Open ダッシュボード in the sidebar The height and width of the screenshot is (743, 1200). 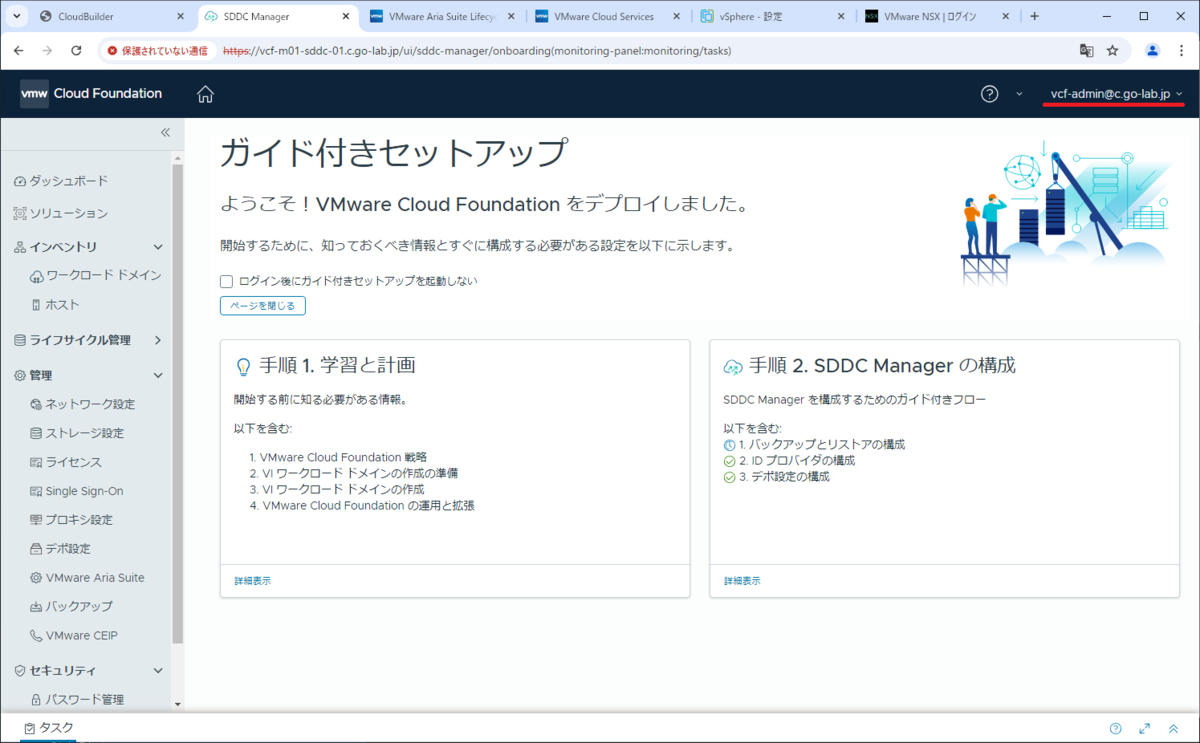pos(61,181)
